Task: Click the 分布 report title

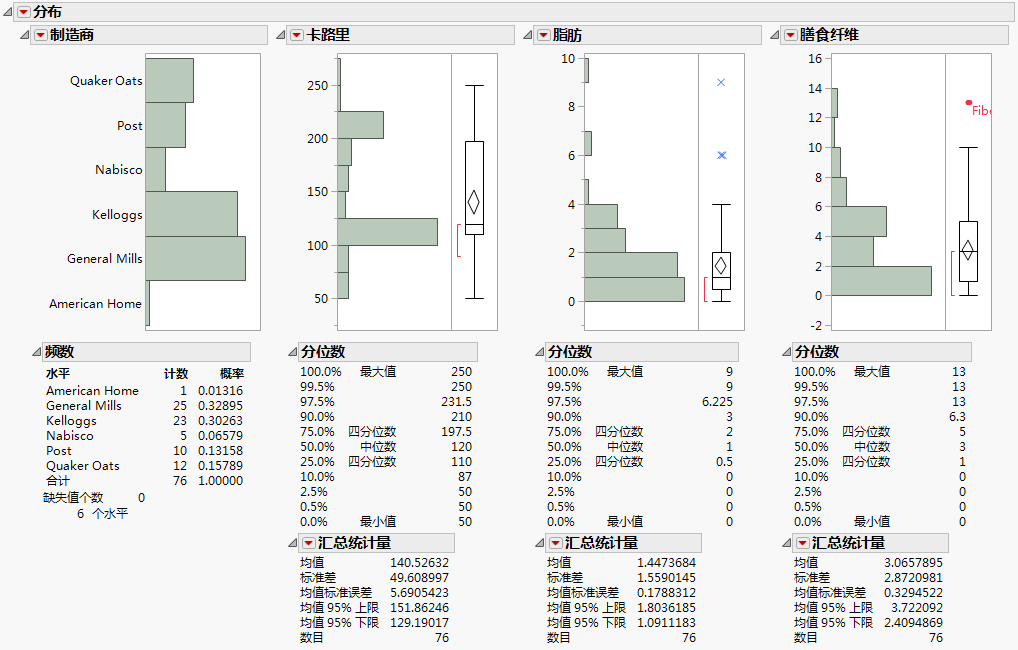Action: coord(47,12)
